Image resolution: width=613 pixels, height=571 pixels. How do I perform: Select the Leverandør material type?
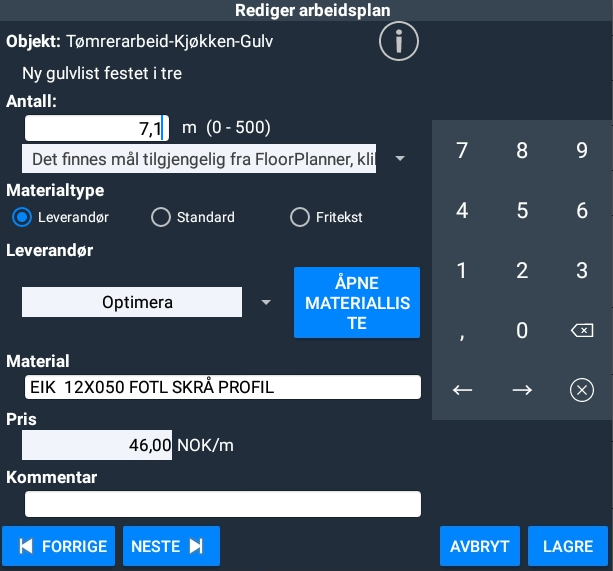tap(21, 217)
